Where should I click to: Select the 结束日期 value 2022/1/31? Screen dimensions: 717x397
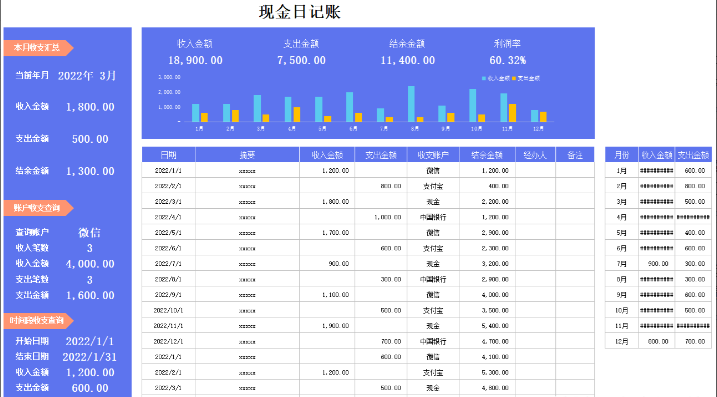[x=90, y=357]
